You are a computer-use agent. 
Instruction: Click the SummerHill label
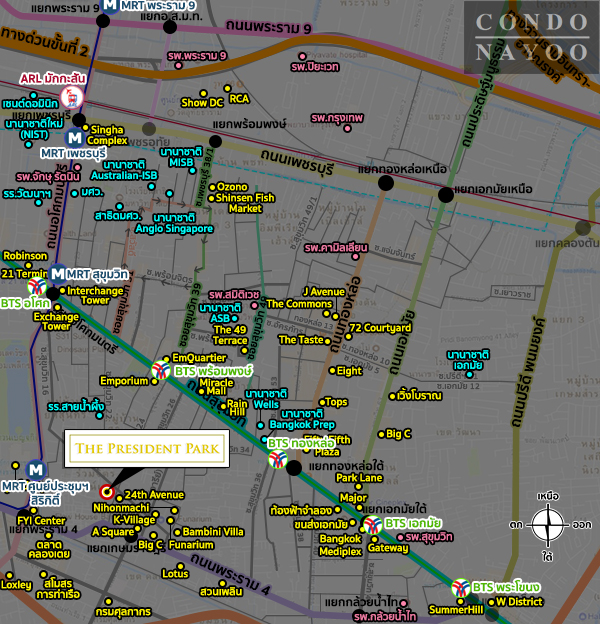click(456, 610)
